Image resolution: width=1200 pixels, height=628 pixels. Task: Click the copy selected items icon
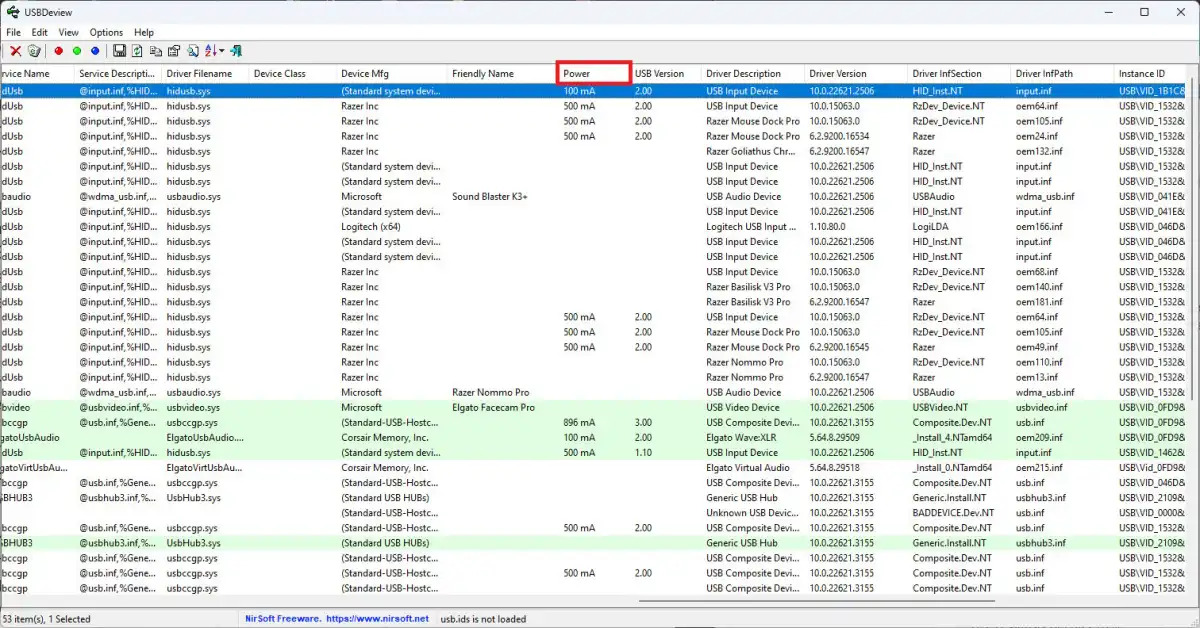click(x=155, y=51)
